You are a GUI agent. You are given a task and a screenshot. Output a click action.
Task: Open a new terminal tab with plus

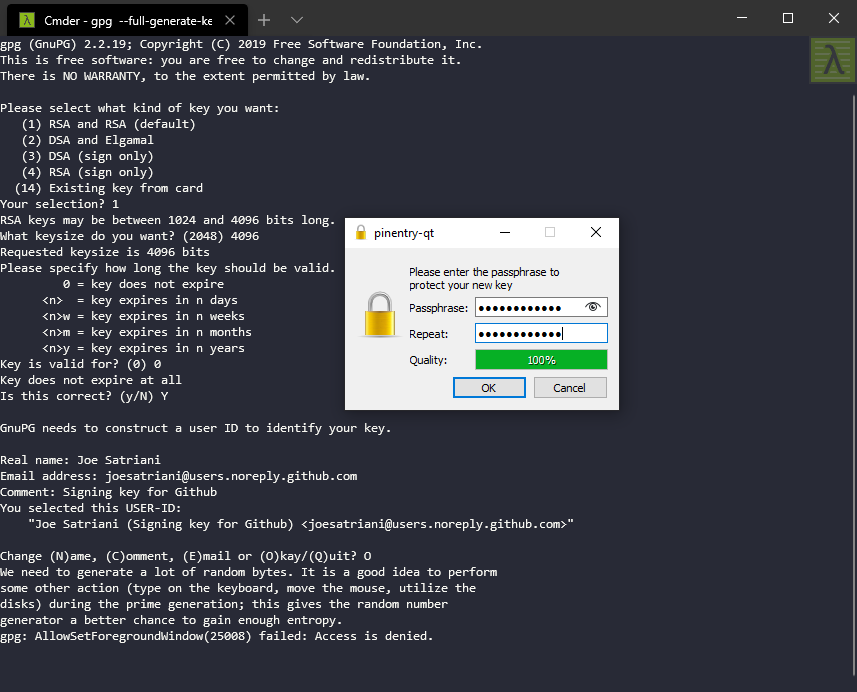click(x=264, y=20)
